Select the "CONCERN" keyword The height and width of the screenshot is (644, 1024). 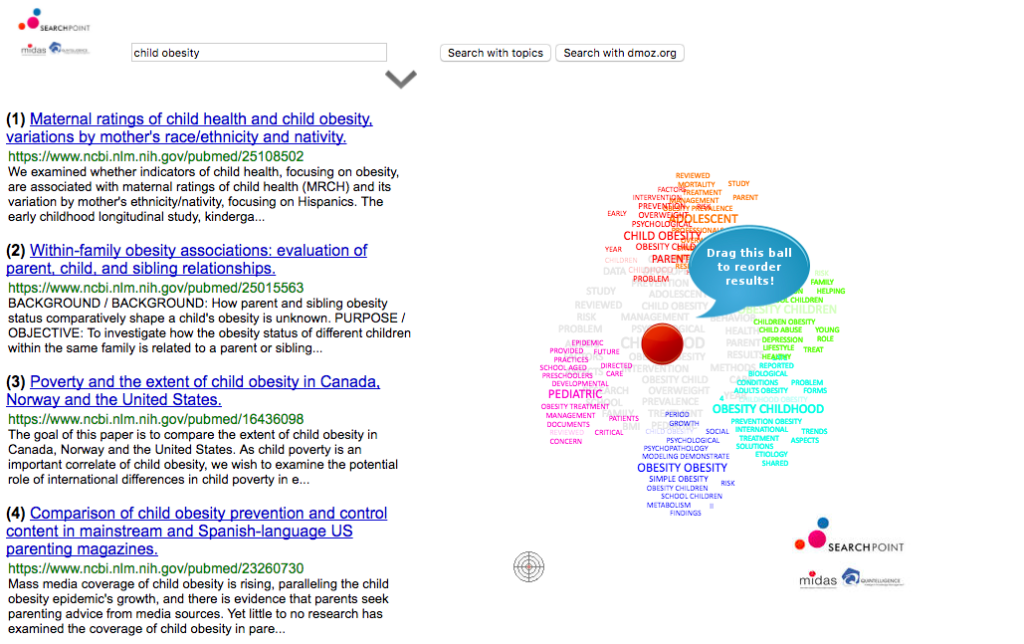coord(566,442)
